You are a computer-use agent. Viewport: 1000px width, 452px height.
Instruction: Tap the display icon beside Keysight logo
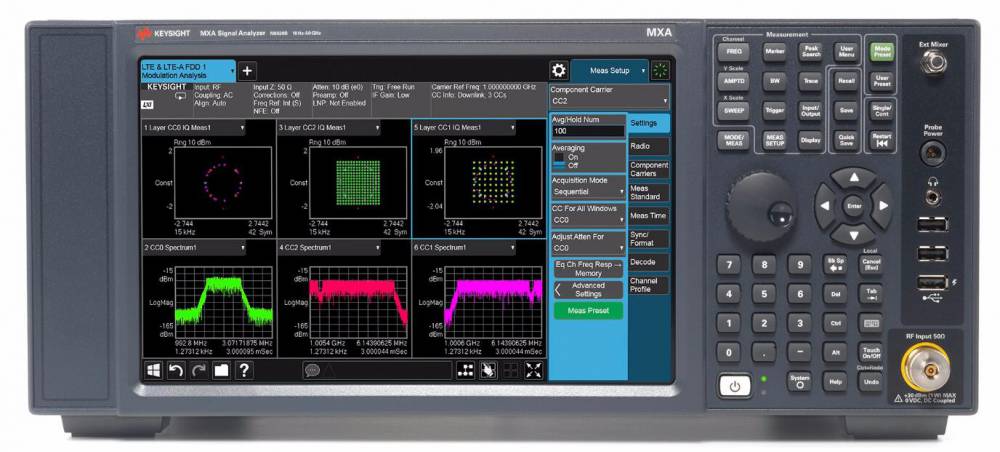coord(181,96)
